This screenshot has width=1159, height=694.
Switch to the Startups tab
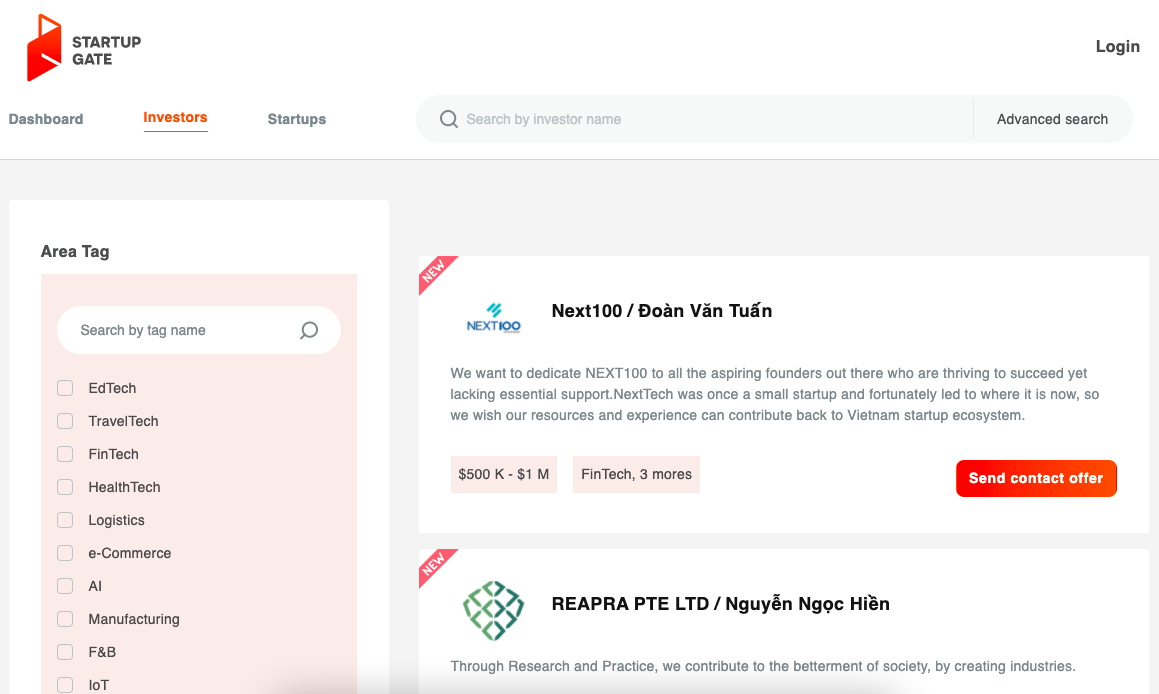[296, 119]
